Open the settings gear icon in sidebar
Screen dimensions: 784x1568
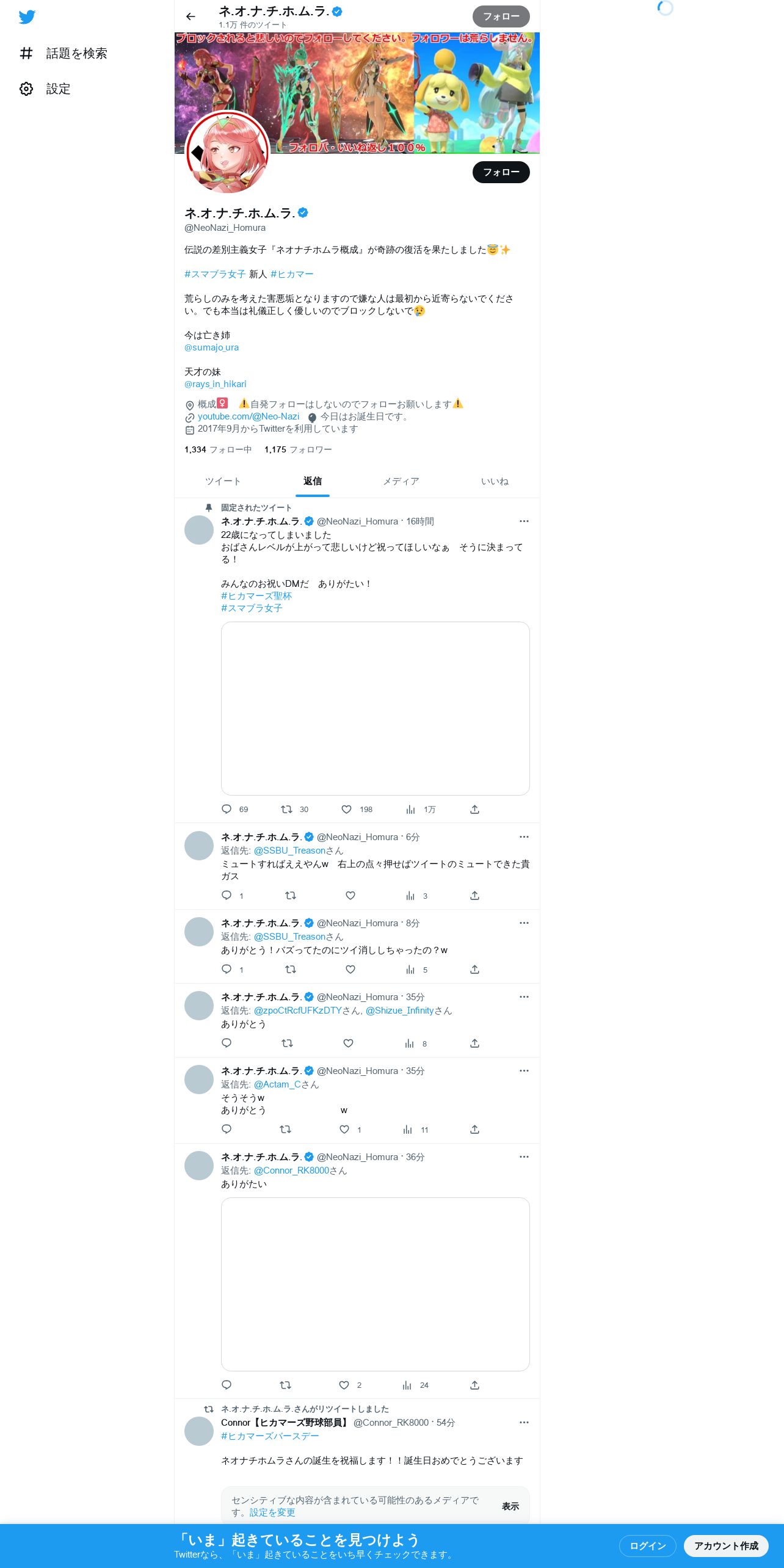coord(26,89)
